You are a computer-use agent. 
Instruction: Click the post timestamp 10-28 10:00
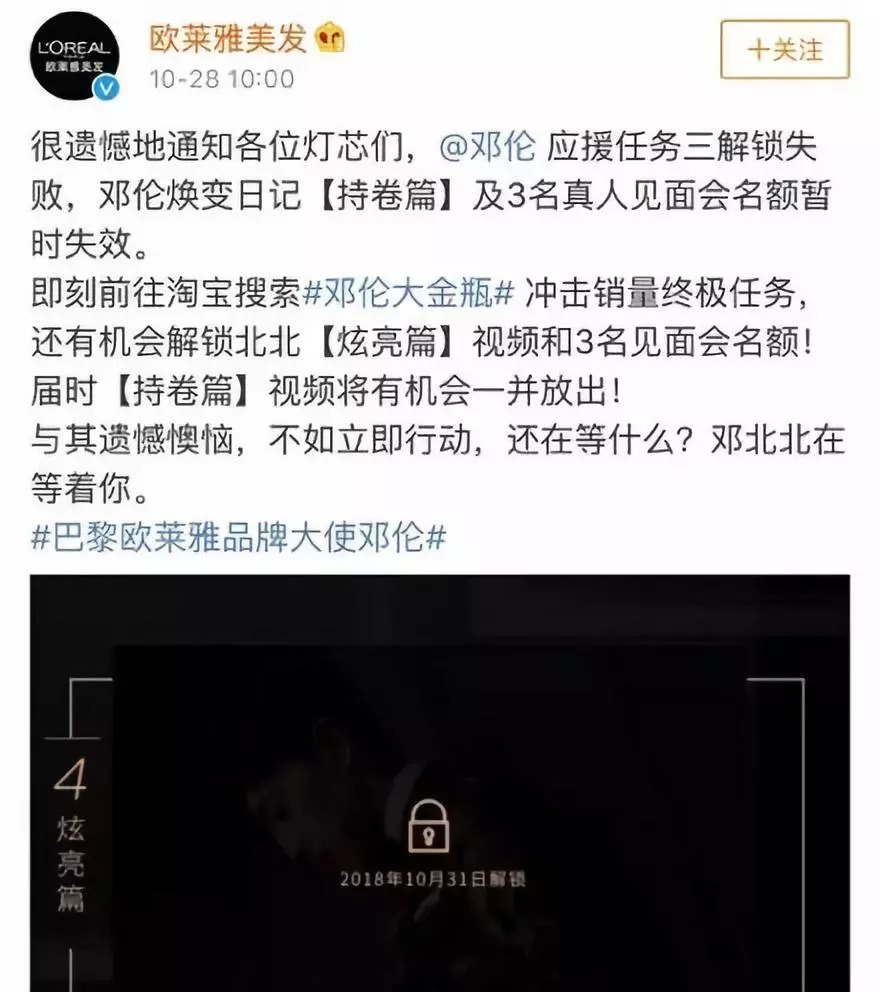click(222, 79)
